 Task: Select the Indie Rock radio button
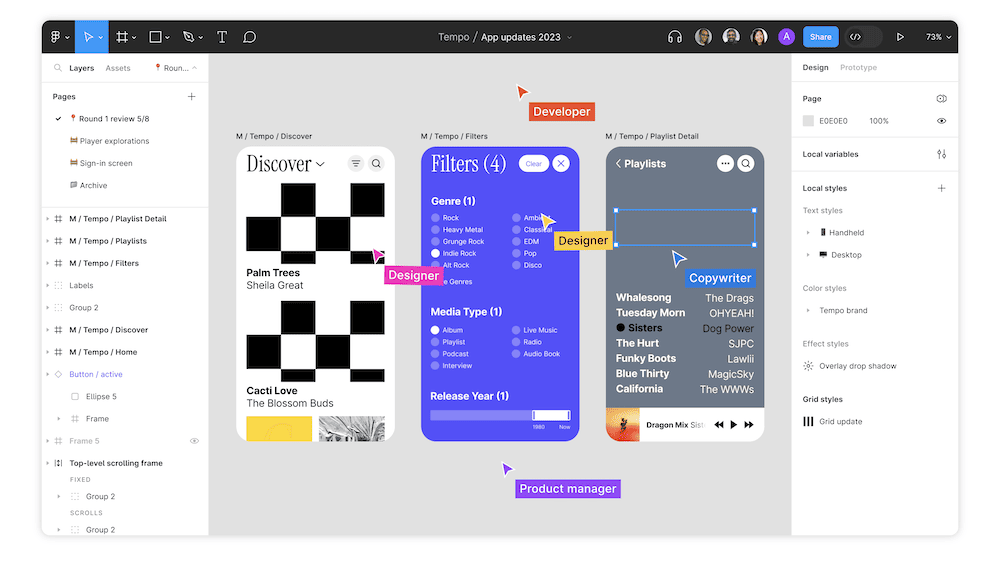[436, 253]
